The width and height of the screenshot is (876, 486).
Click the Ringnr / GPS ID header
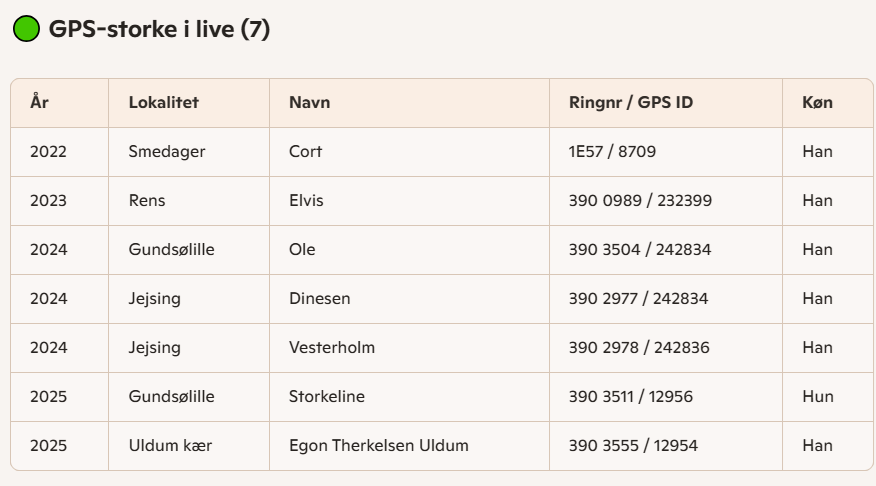pyautogui.click(x=631, y=102)
